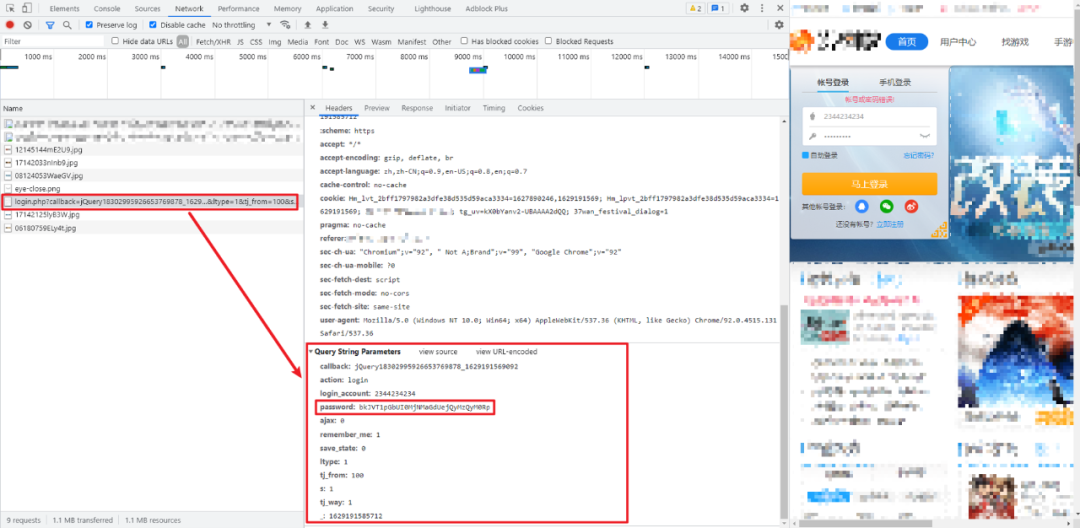Filter requests by Fetch/XHR
The width and height of the screenshot is (1080, 528).
[214, 41]
